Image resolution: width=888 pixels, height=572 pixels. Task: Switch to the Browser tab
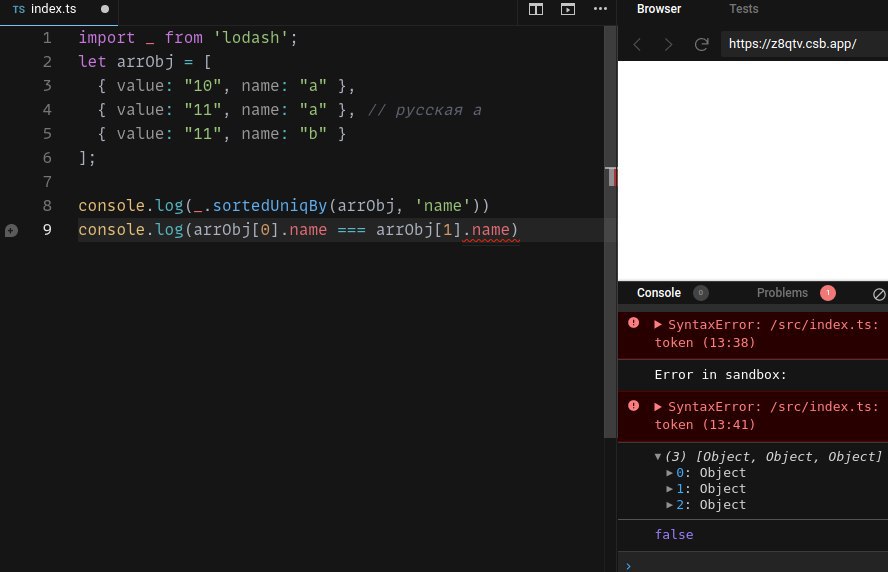659,9
